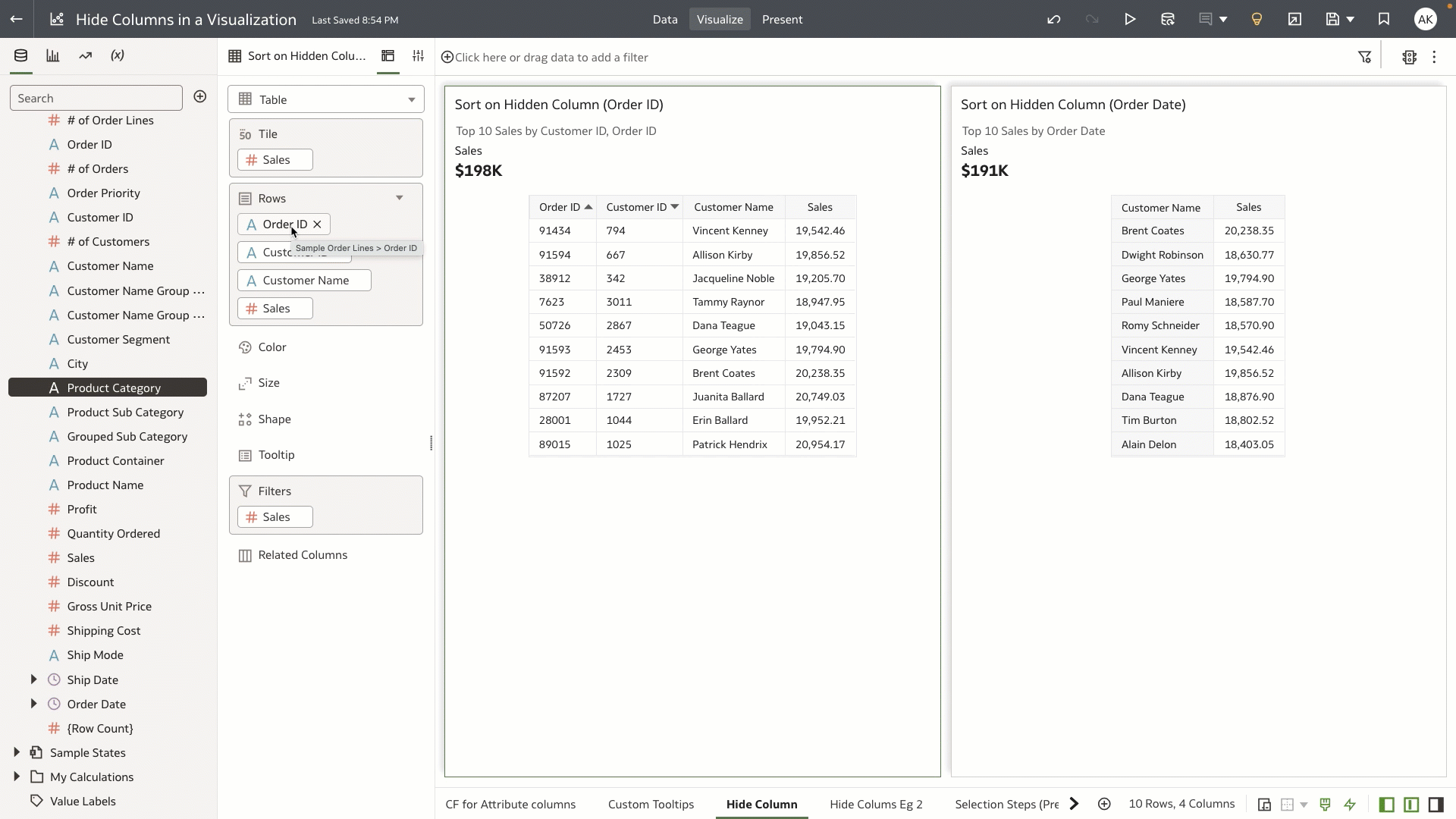
Task: Toggle the right panel visibility
Action: (1435, 805)
